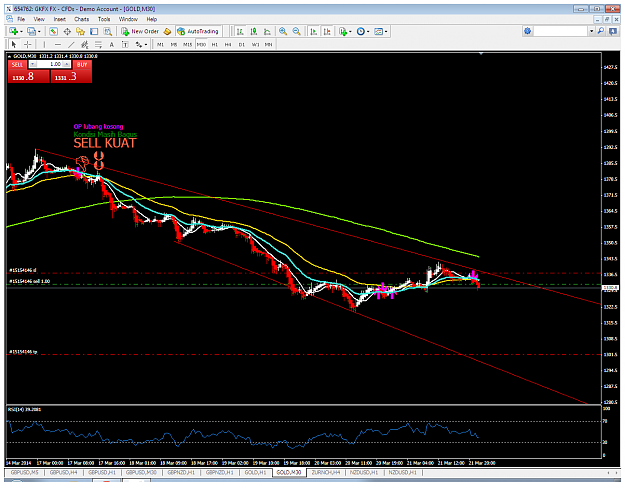Viewport: 625px width, 482px height.
Task: Click the lot volume input field
Action: pyautogui.click(x=50, y=64)
